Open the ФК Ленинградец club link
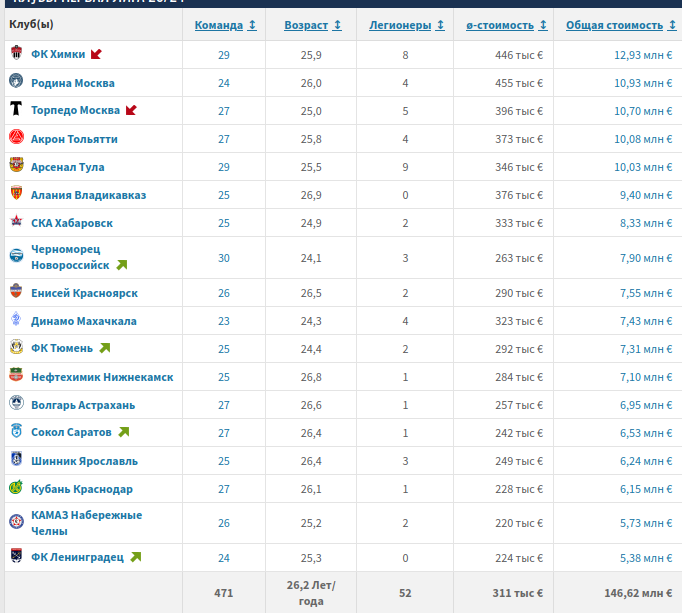This screenshot has width=682, height=613. [77, 557]
